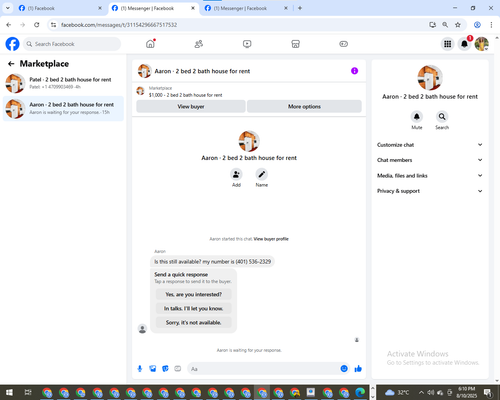The image size is (500, 400).
Task: Send quick reply 'Sorry, it's not available.'
Action: (x=193, y=322)
